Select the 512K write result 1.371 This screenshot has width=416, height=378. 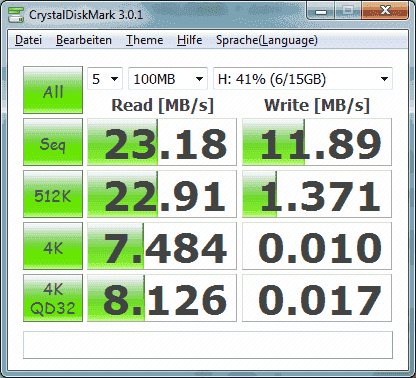point(317,194)
